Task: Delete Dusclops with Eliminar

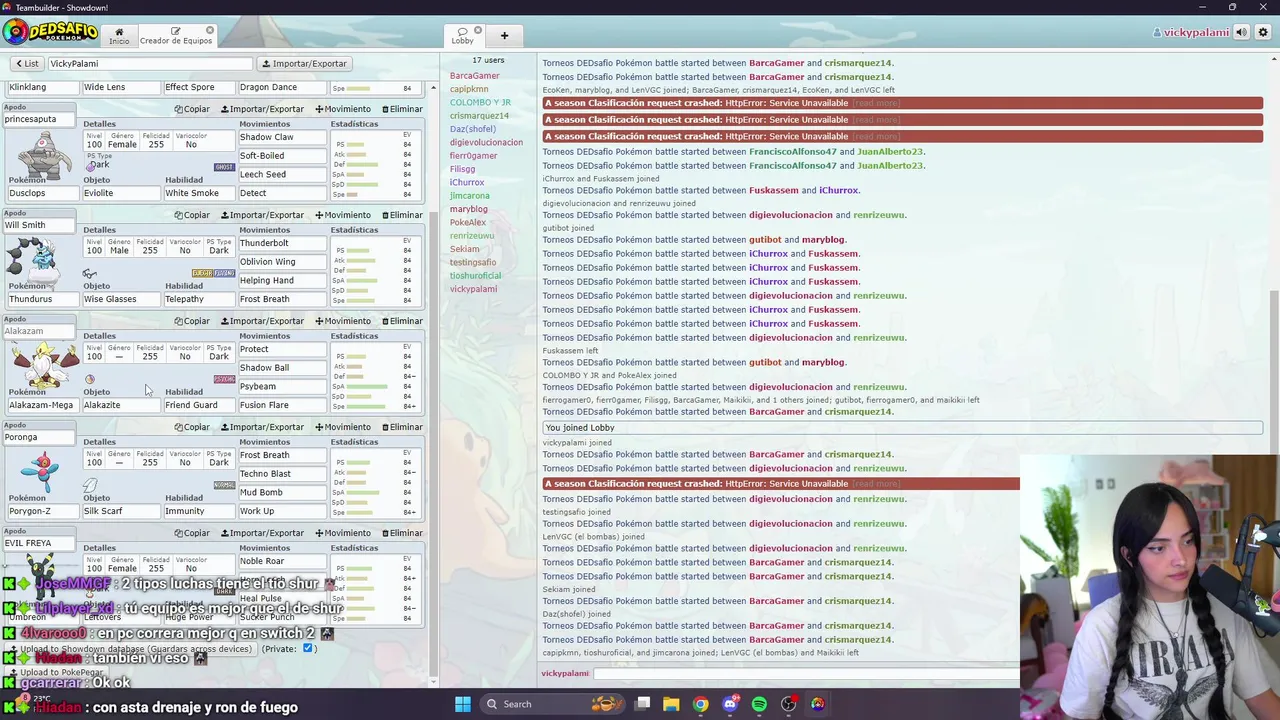Action: pyautogui.click(x=401, y=109)
